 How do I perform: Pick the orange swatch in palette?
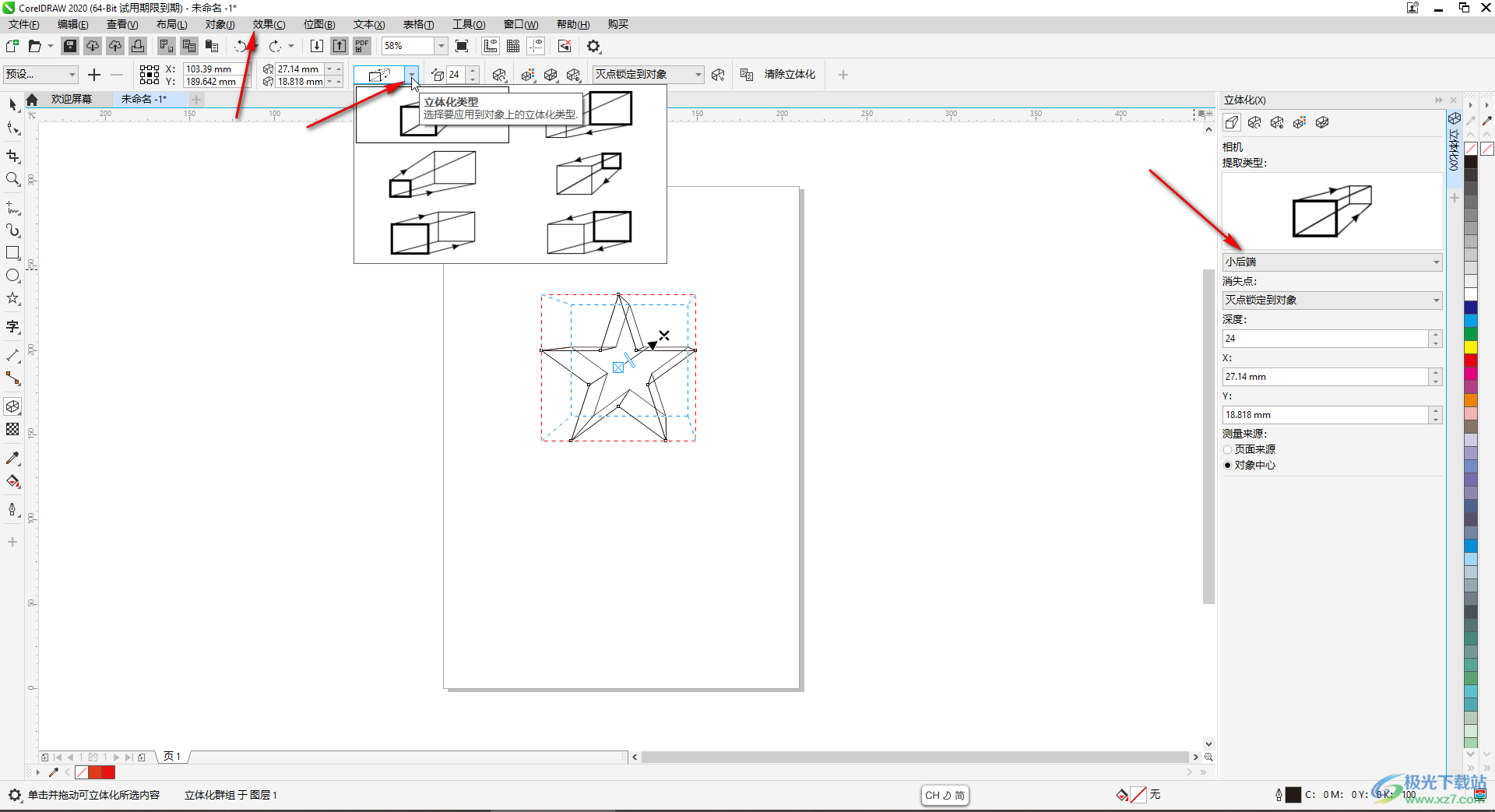(x=1471, y=400)
